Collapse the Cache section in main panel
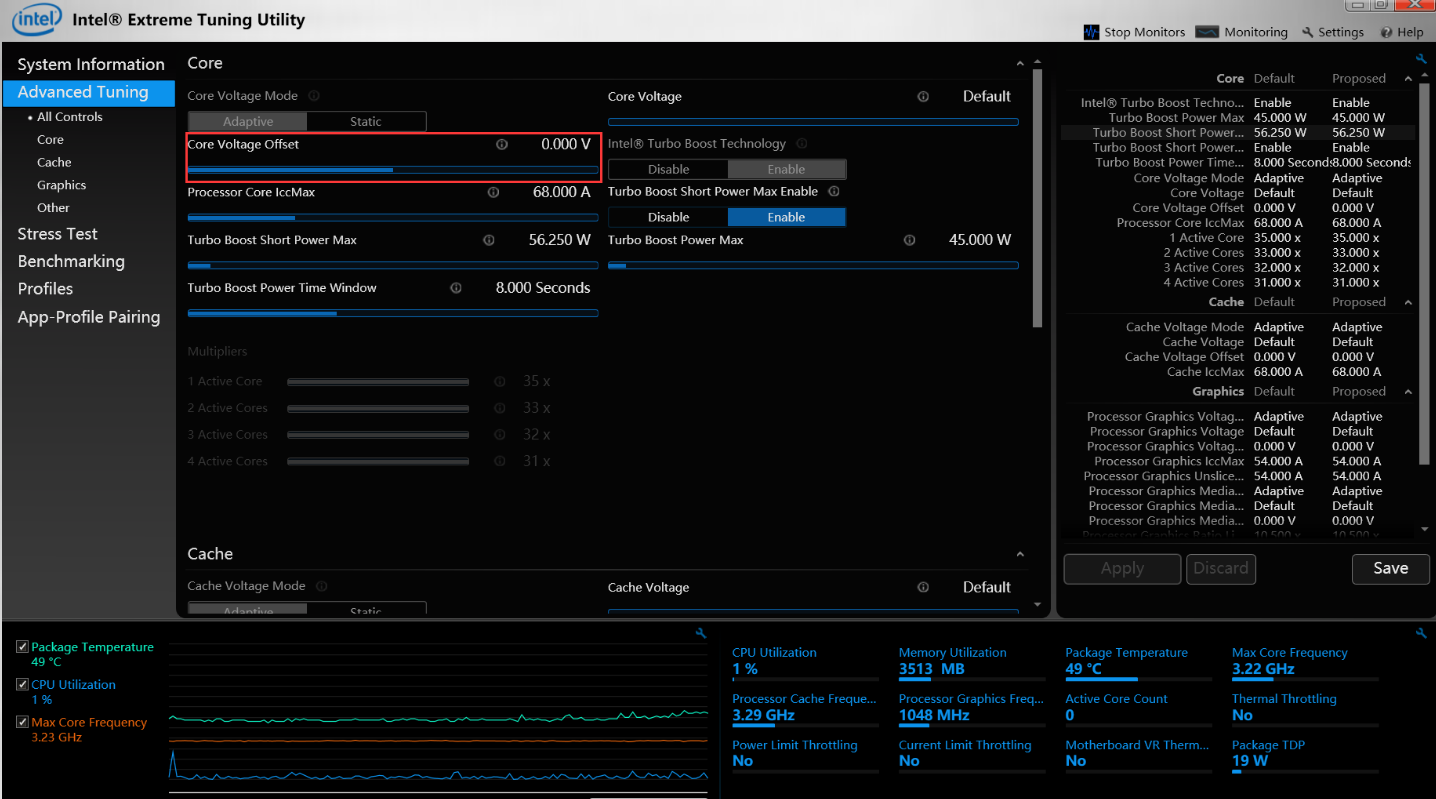This screenshot has height=799, width=1436. (1020, 555)
